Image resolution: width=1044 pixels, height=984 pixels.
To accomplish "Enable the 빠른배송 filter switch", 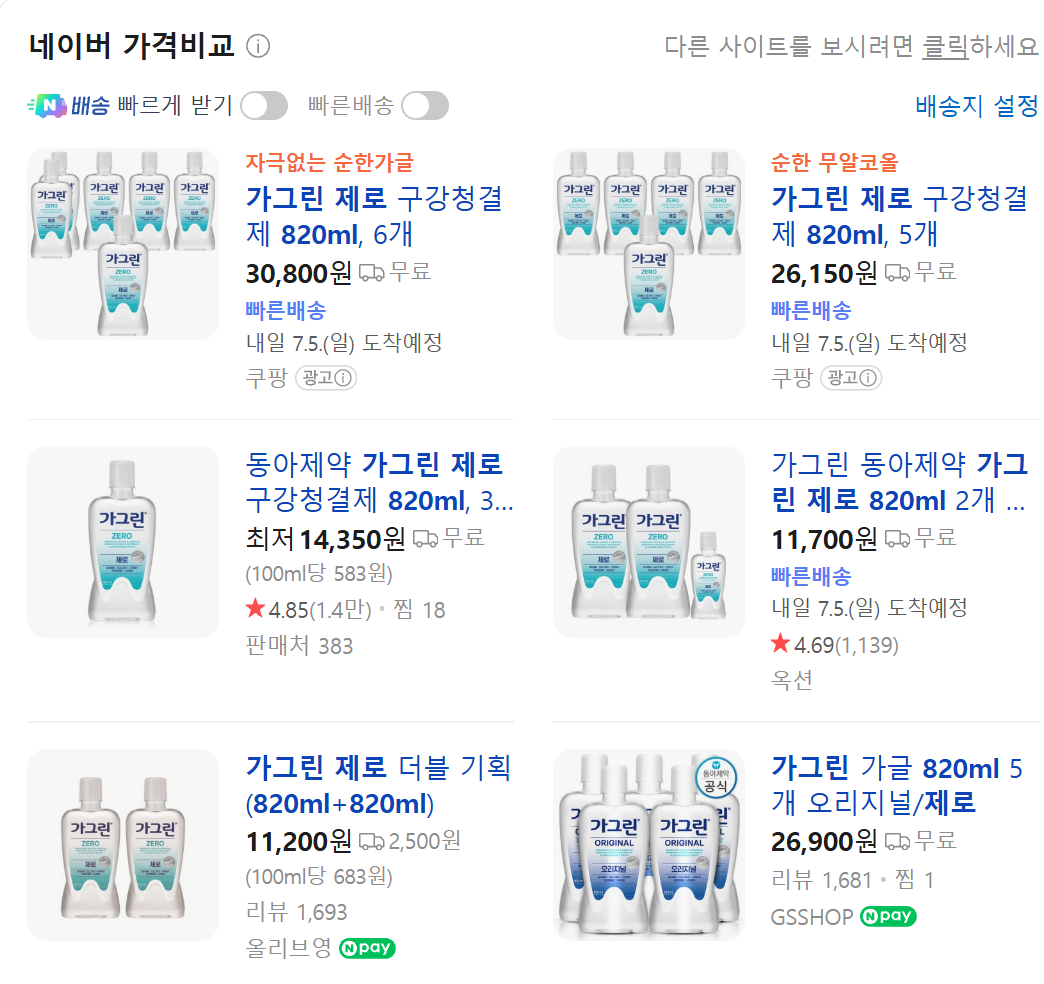I will tap(425, 105).
